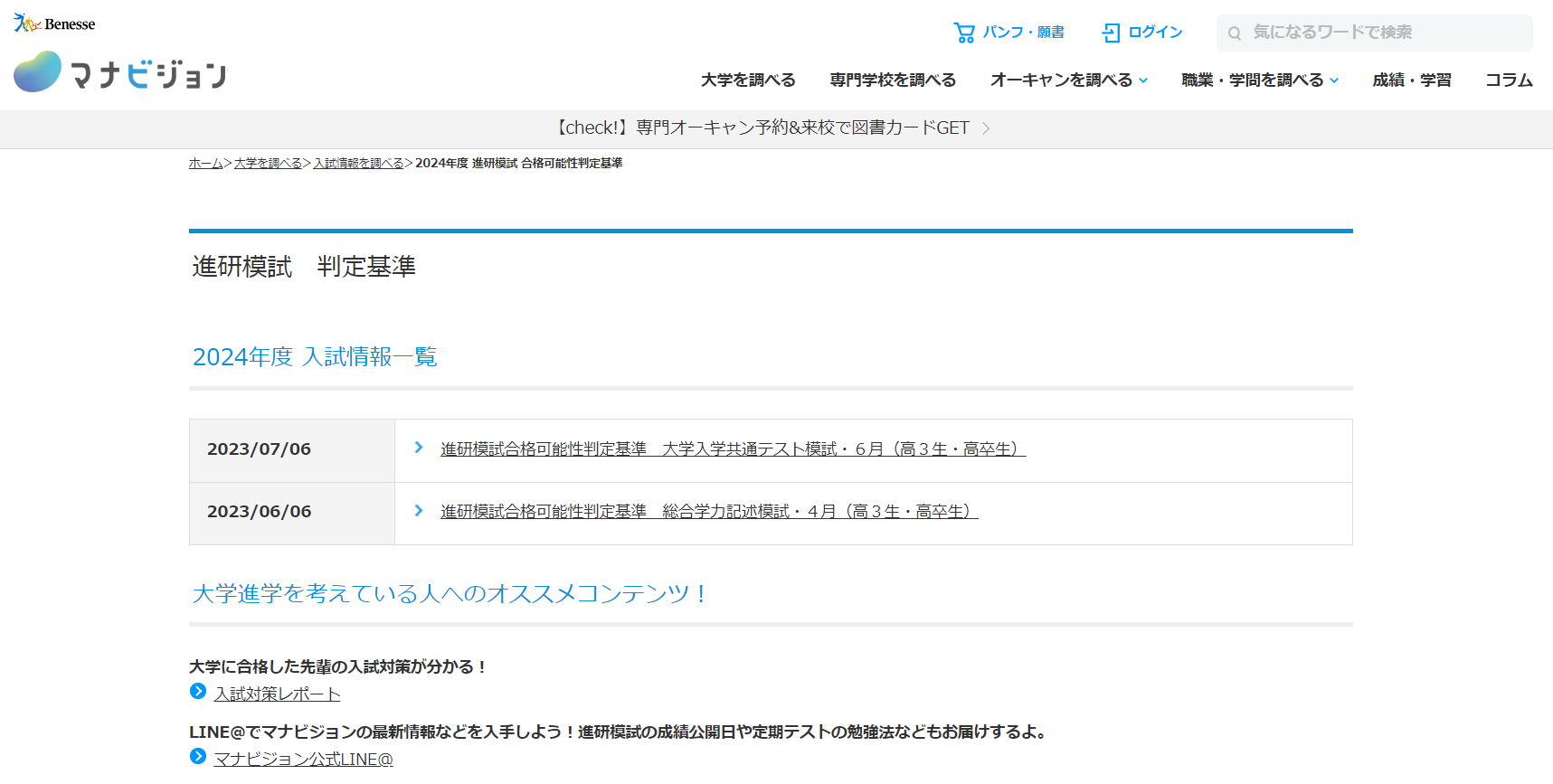The image size is (1553, 784).
Task: Click the blue circle arrow beside マナビジョン公式LINE@
Action: click(x=198, y=757)
